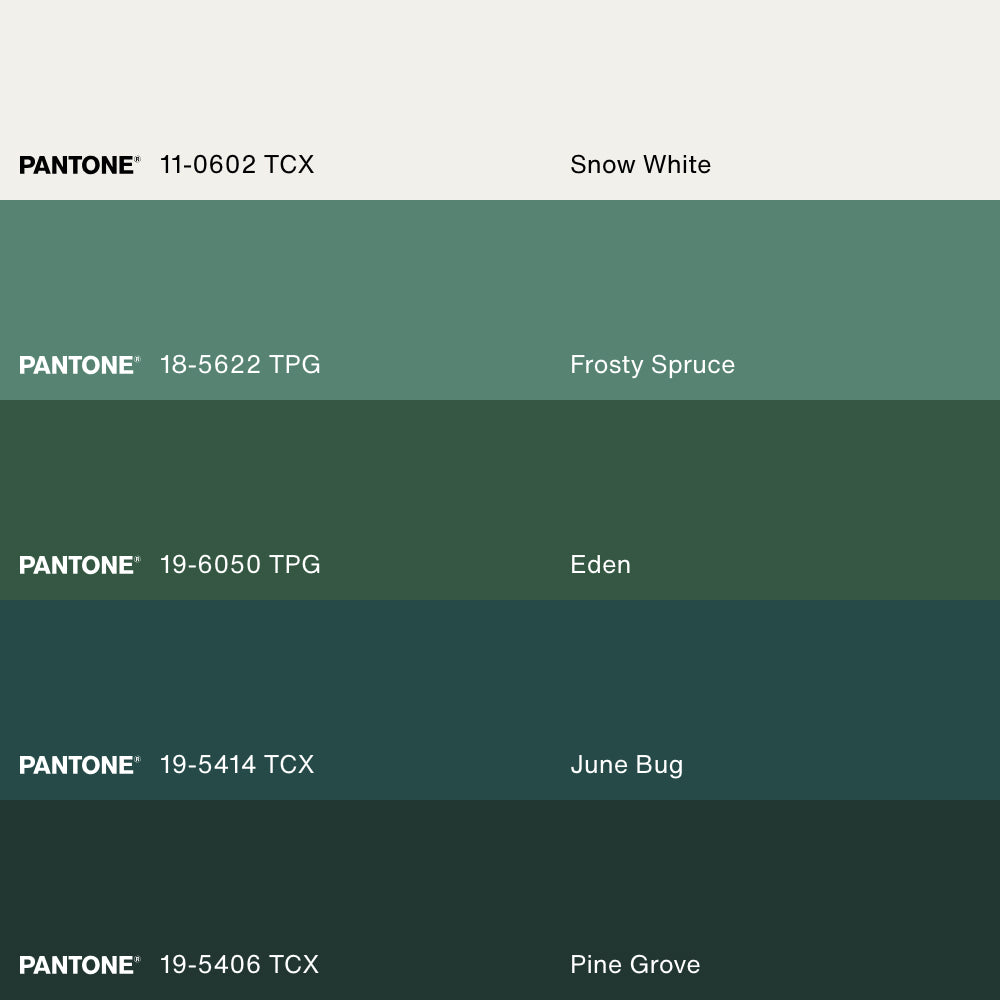The height and width of the screenshot is (1000, 1000).
Task: Select the "Eden" color name
Action: pyautogui.click(x=600, y=565)
